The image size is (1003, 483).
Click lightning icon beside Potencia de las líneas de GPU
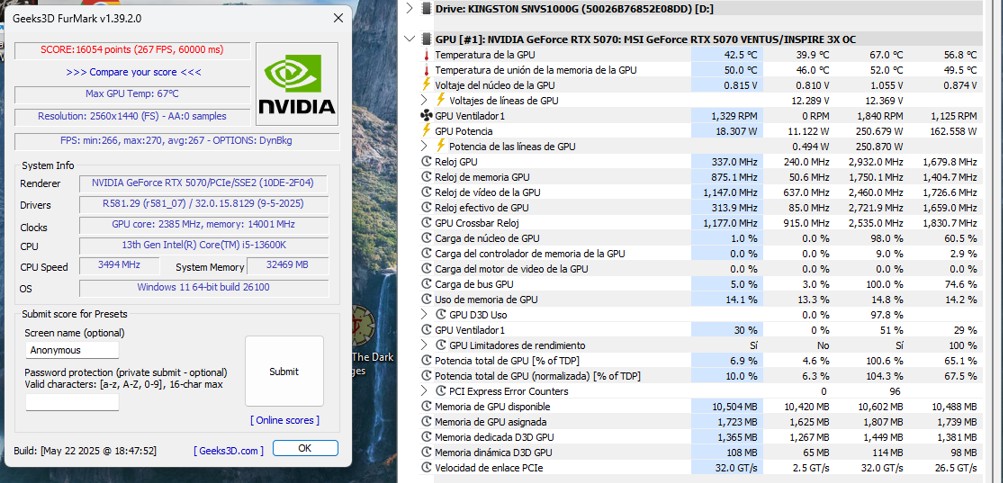tap(441, 146)
